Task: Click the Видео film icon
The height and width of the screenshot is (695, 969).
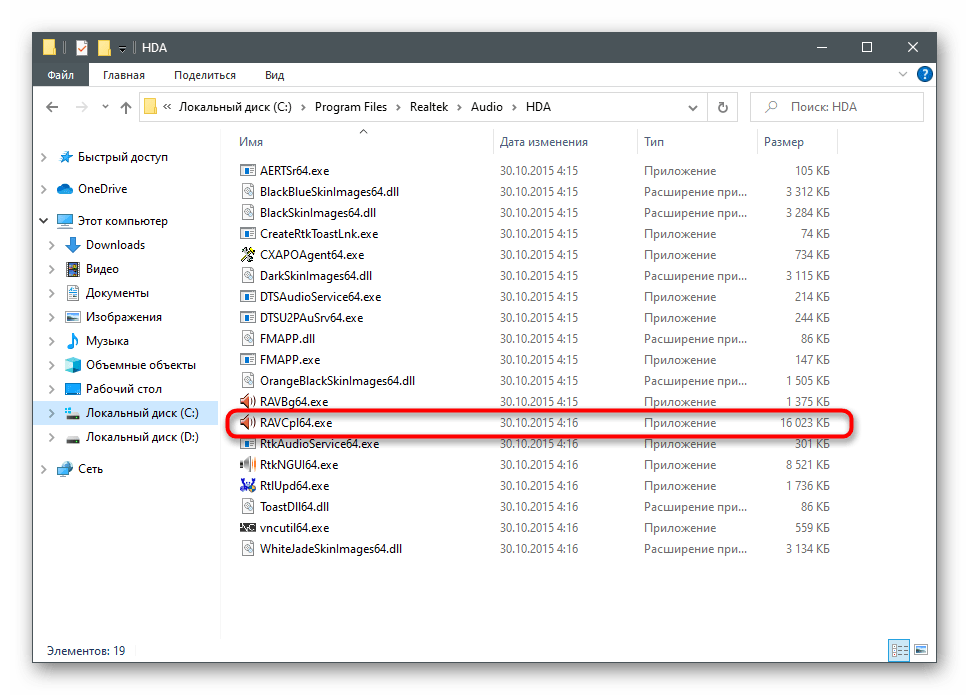Action: [x=73, y=269]
